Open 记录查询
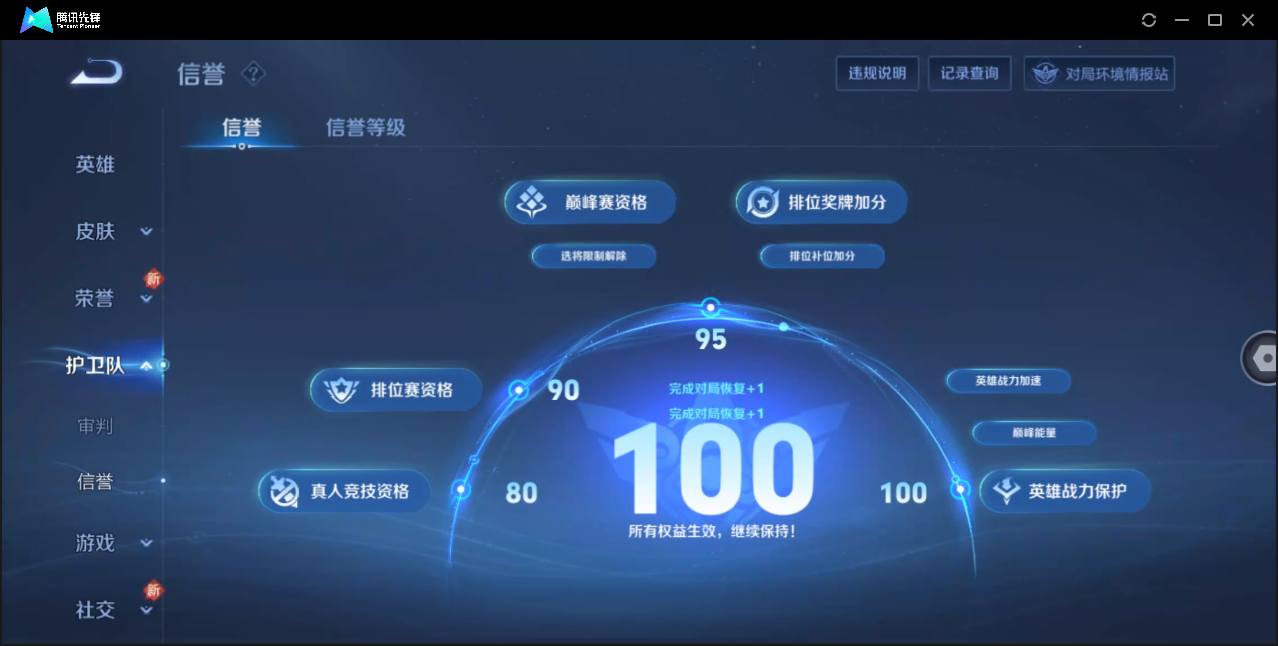Viewport: 1278px width, 646px height. pyautogui.click(x=968, y=72)
